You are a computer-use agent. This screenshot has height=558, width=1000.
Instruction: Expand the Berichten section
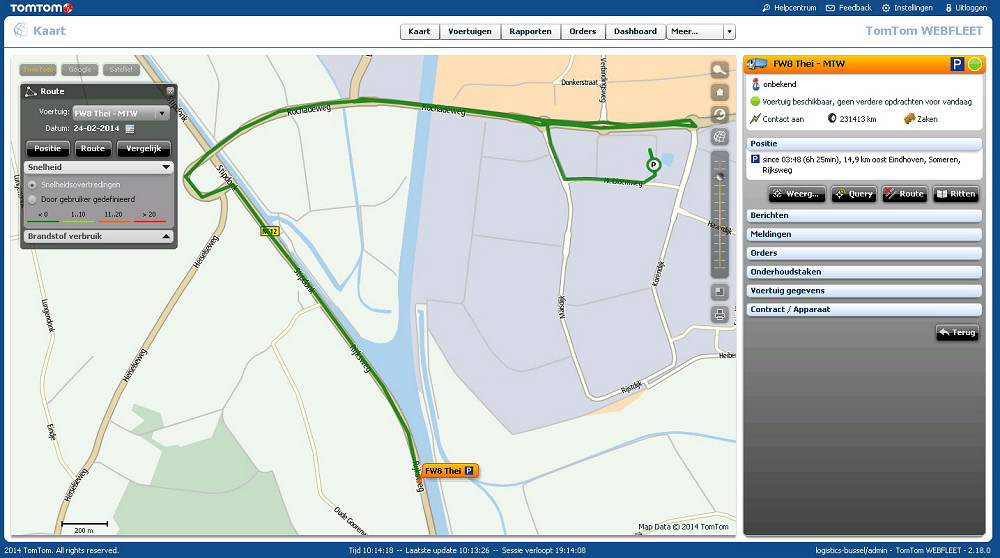pyautogui.click(x=864, y=216)
